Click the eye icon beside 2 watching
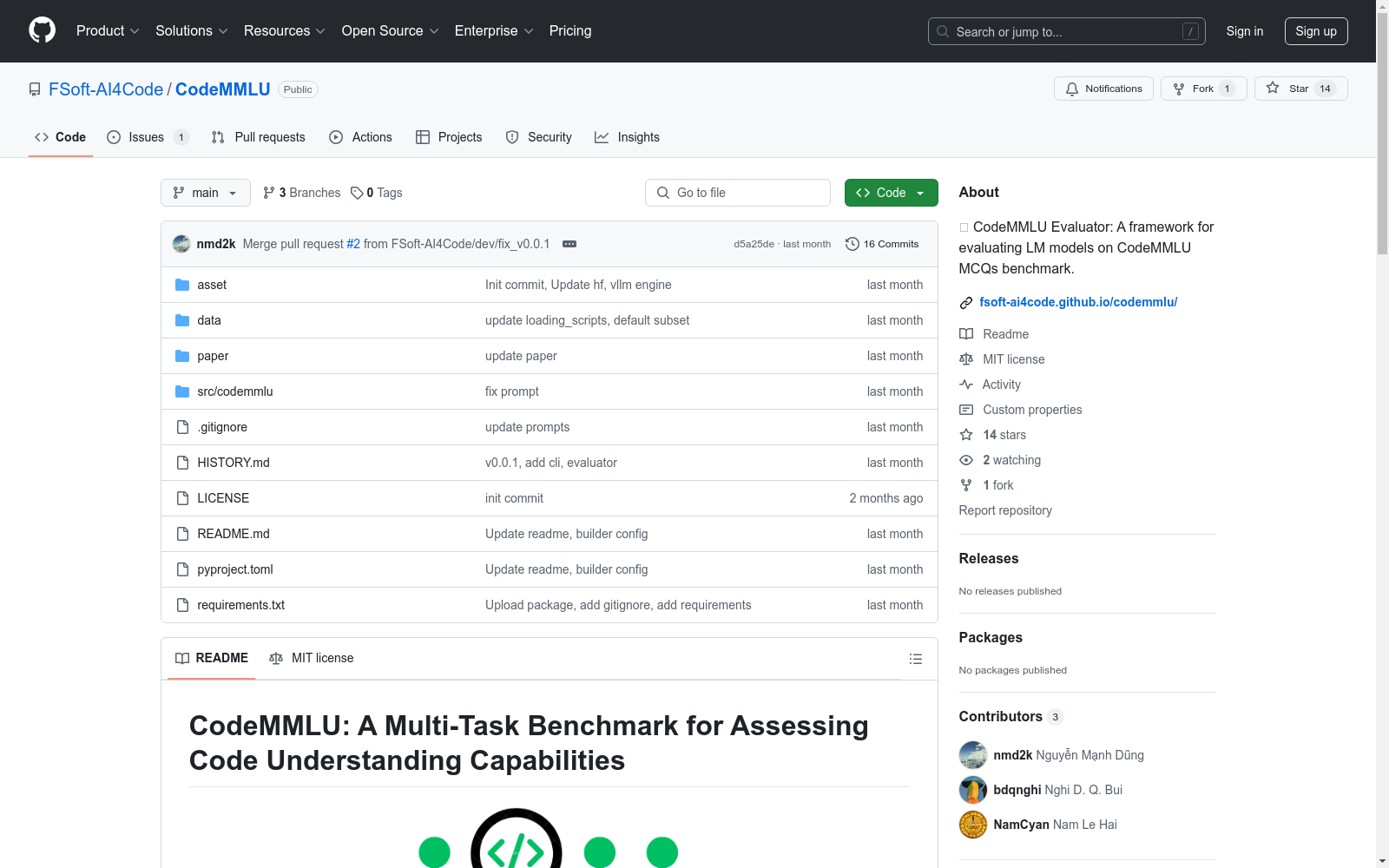Image resolution: width=1389 pixels, height=868 pixels. (x=966, y=460)
